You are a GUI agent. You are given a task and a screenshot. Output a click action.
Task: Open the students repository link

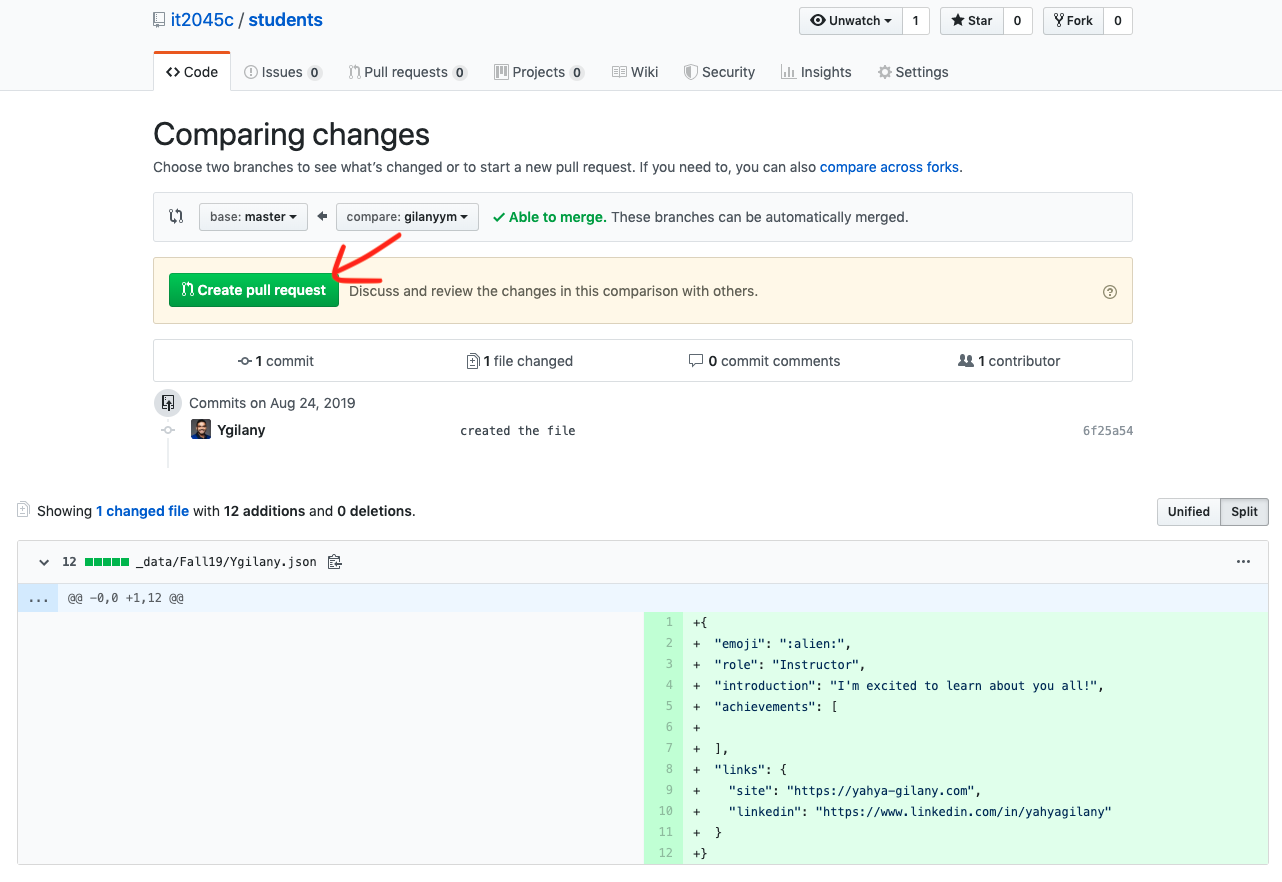pyautogui.click(x=285, y=20)
